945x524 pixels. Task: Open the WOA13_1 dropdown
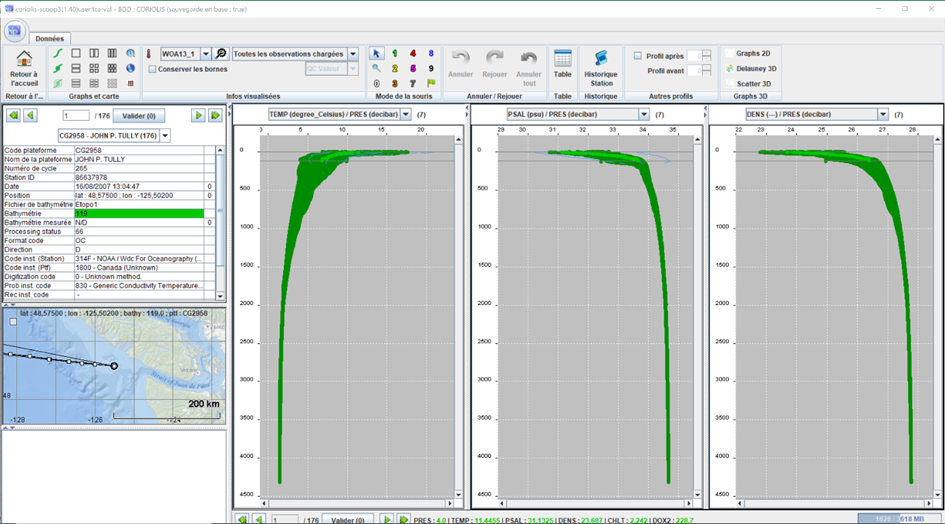pos(206,54)
